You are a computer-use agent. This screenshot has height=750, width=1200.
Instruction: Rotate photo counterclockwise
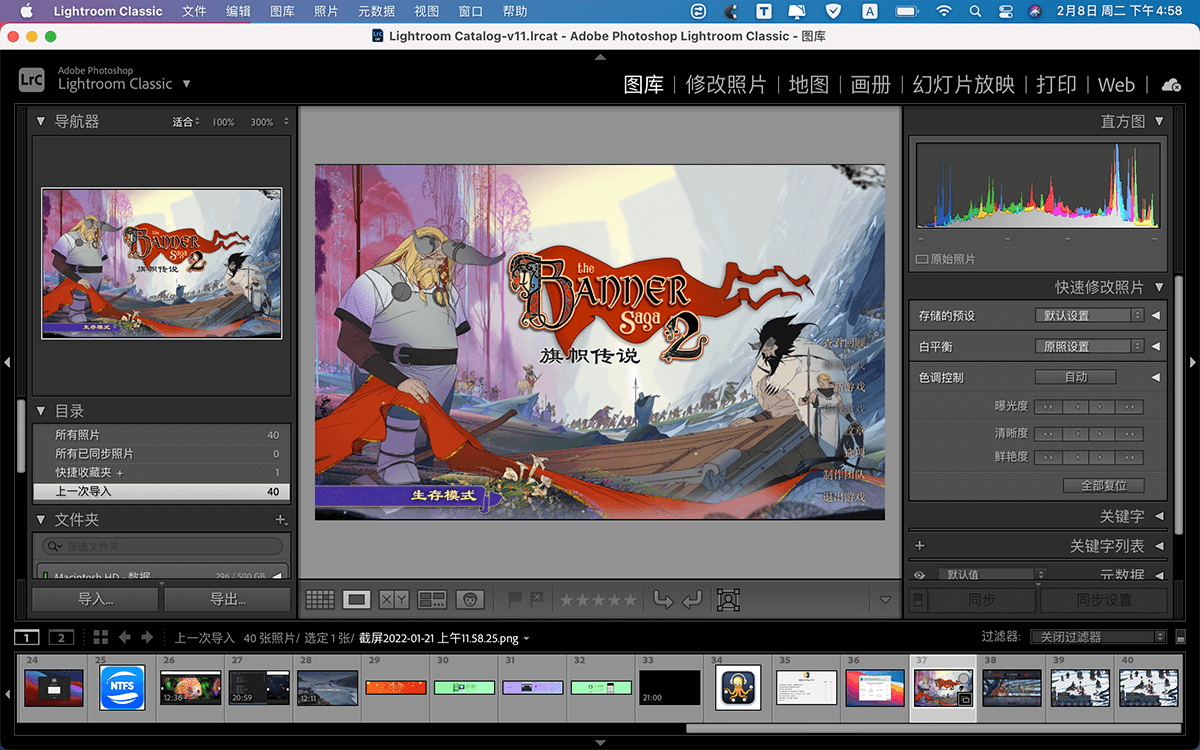(x=663, y=599)
